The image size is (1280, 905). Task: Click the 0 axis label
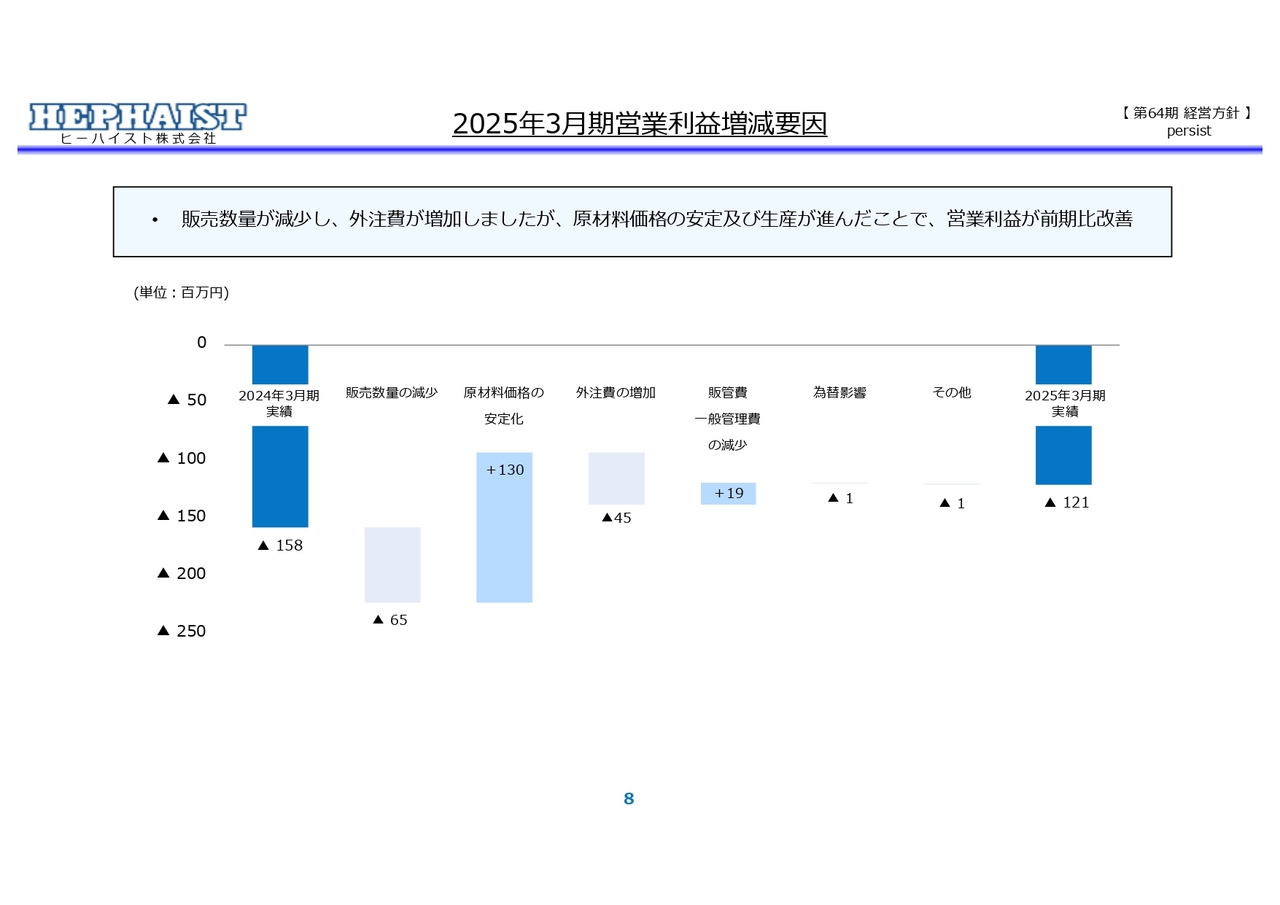(x=202, y=343)
